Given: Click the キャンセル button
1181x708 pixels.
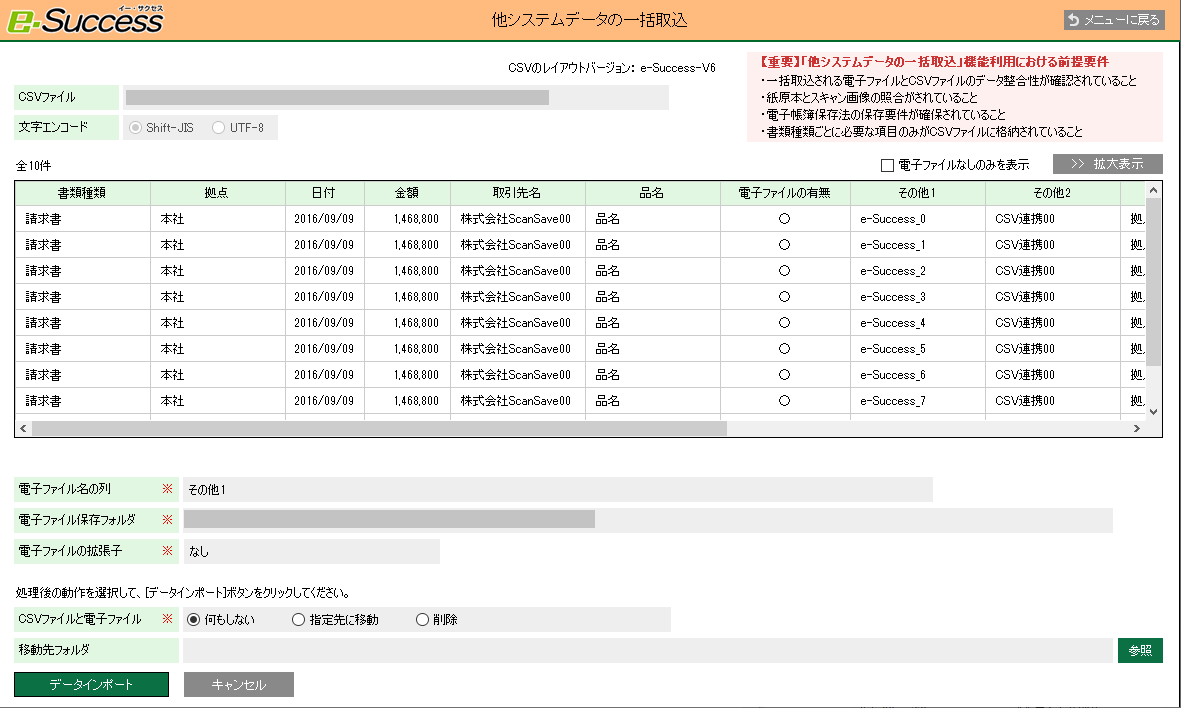Looking at the screenshot, I should (239, 685).
